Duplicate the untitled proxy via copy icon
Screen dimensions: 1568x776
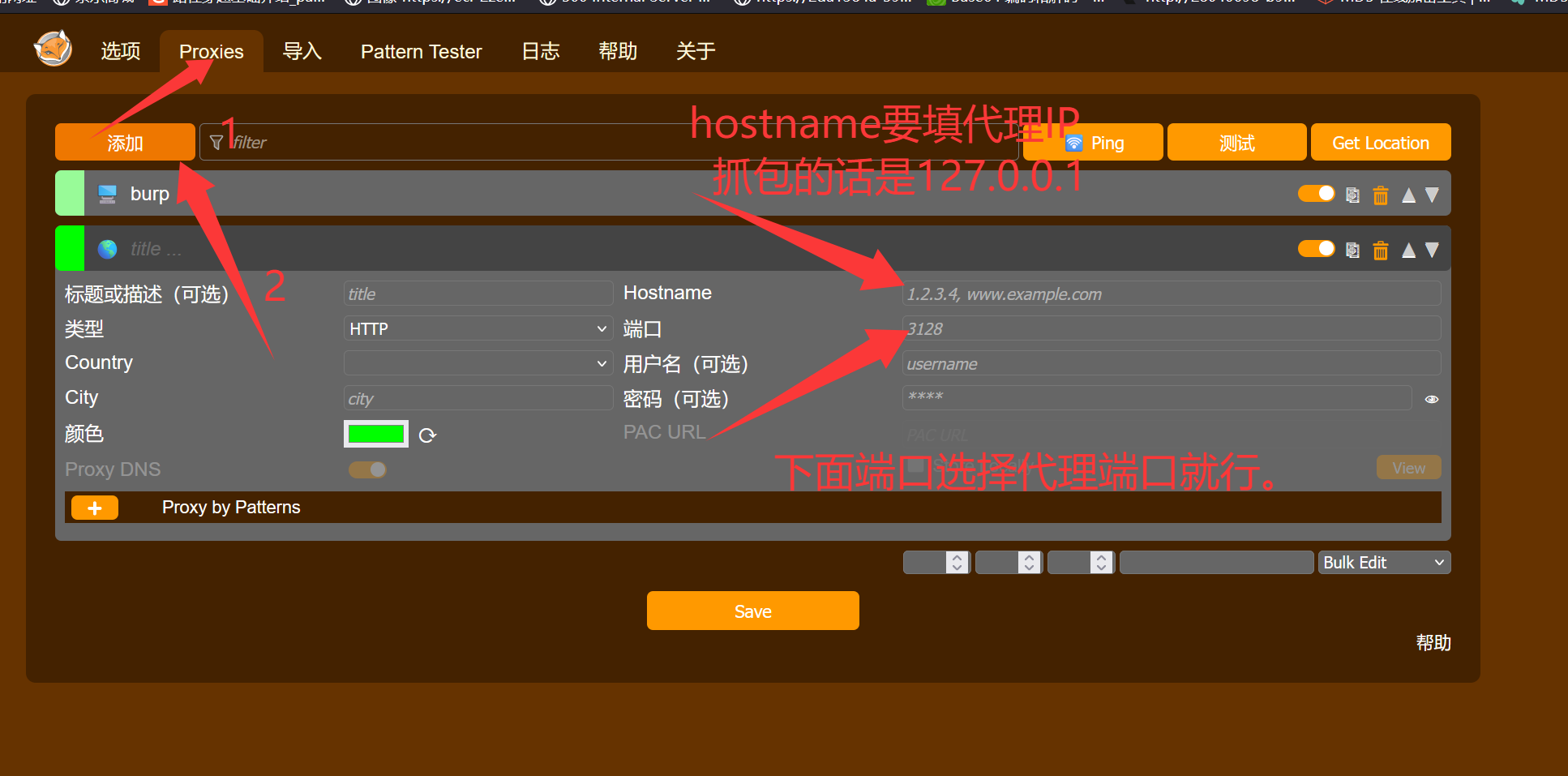(x=1352, y=251)
